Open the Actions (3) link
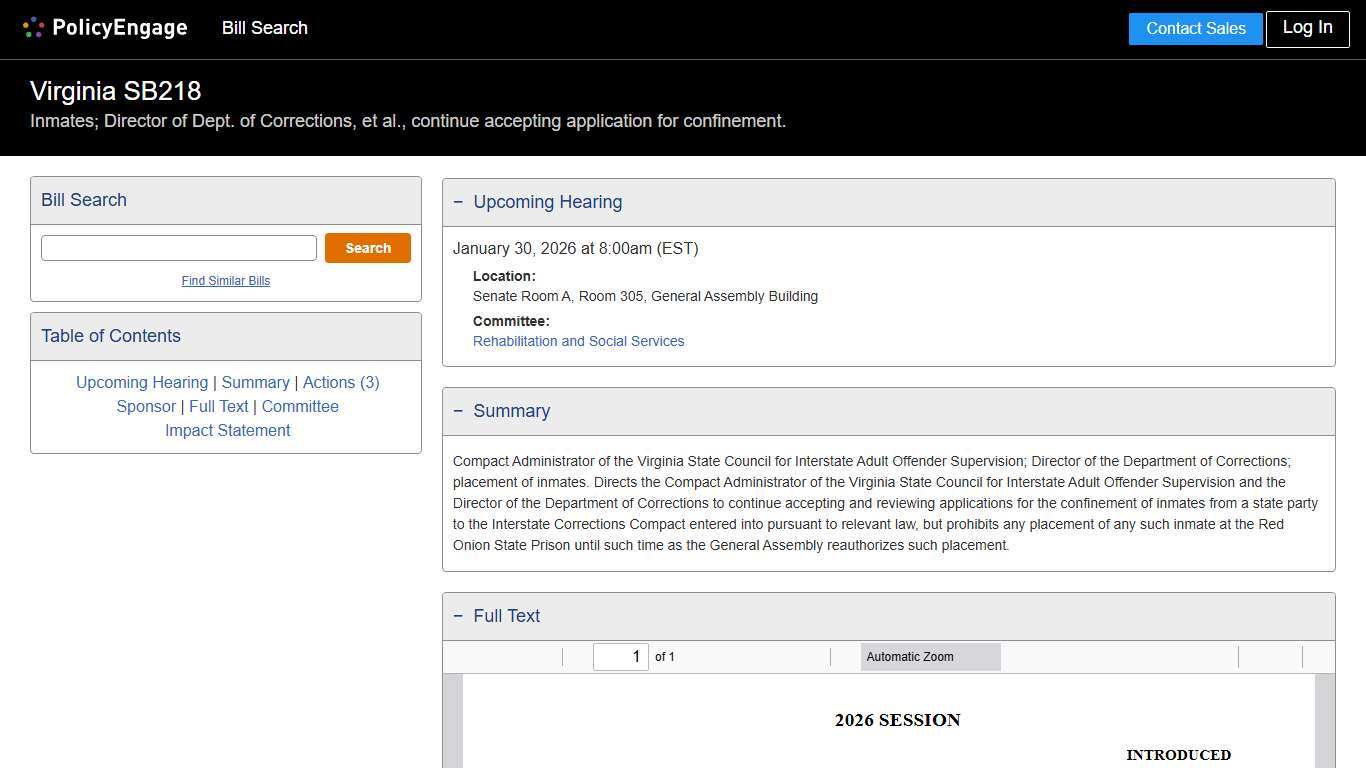 pyautogui.click(x=341, y=382)
